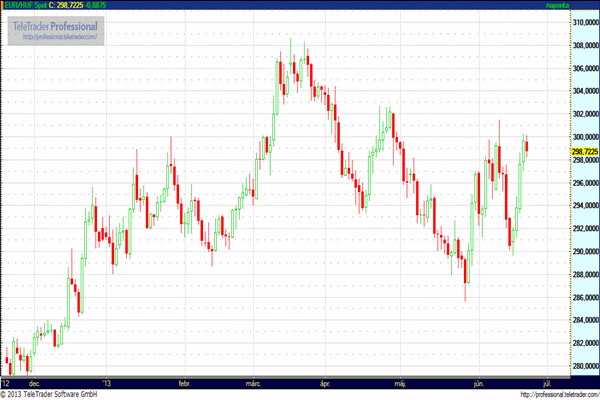
Task: Select the 'jún.' month label on time axis
Action: coord(477,382)
